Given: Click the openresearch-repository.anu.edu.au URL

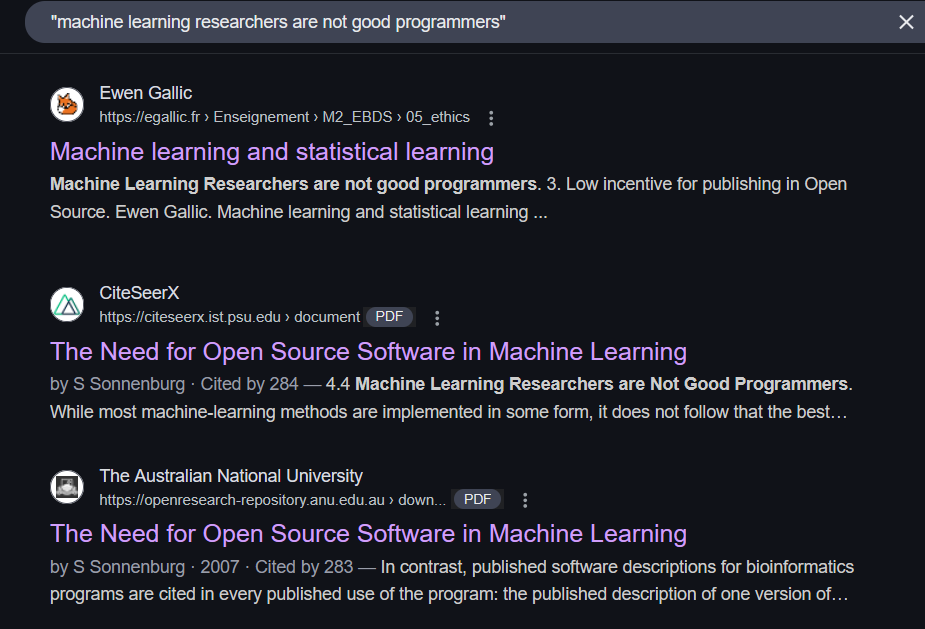Looking at the screenshot, I should click(272, 499).
